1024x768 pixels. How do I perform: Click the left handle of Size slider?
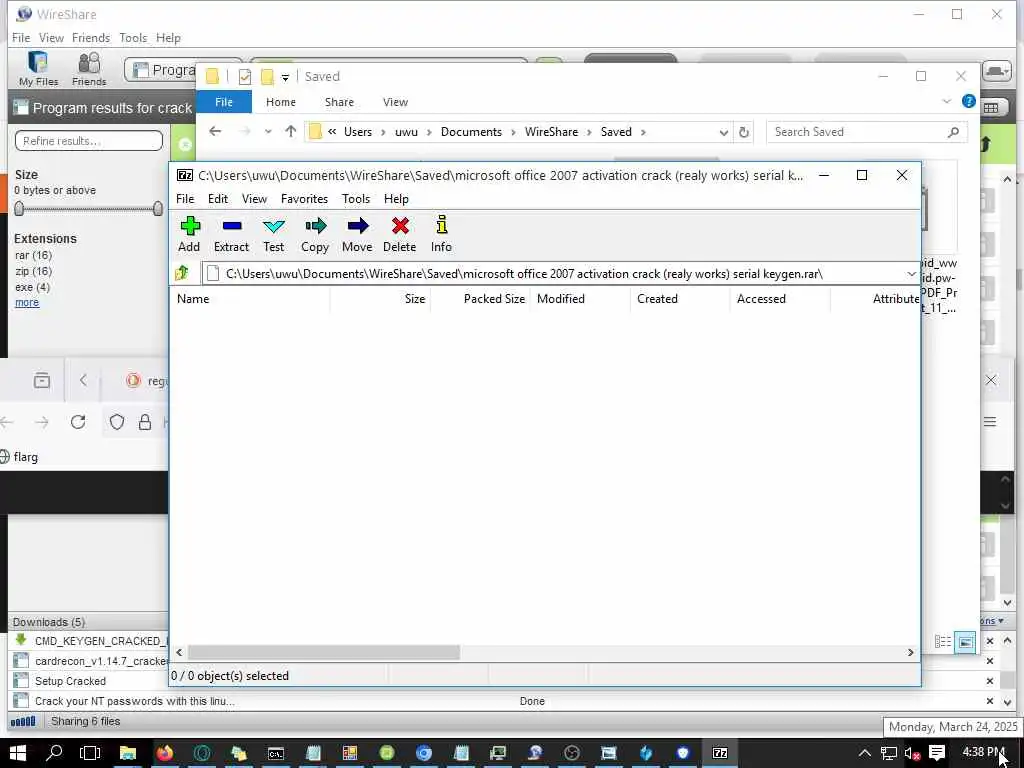[x=19, y=208]
